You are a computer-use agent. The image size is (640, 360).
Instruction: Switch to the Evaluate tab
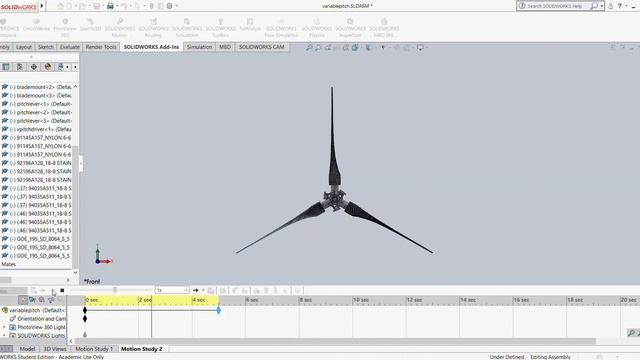point(69,47)
